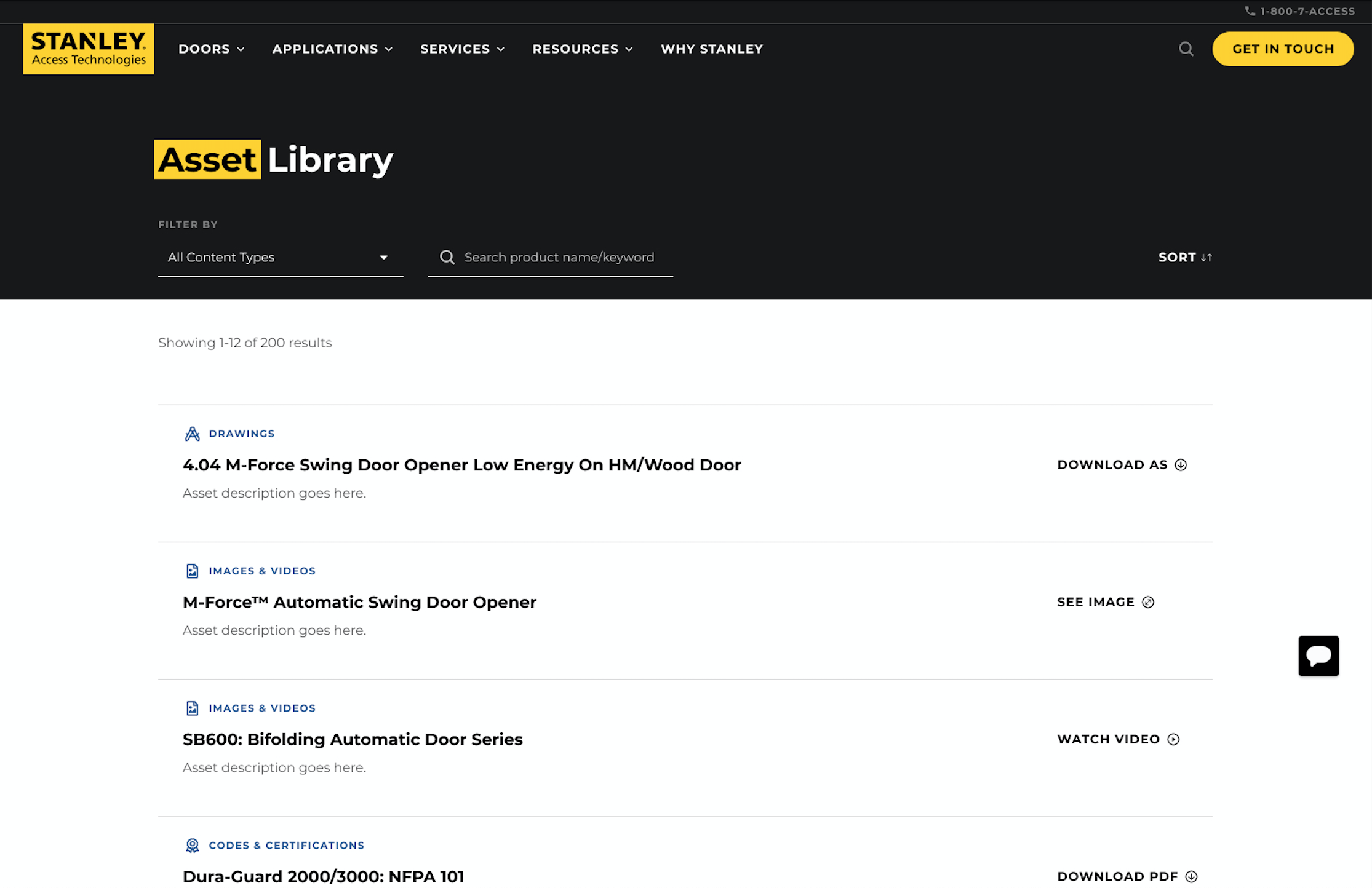Toggle the Sort order control

coord(1184,257)
